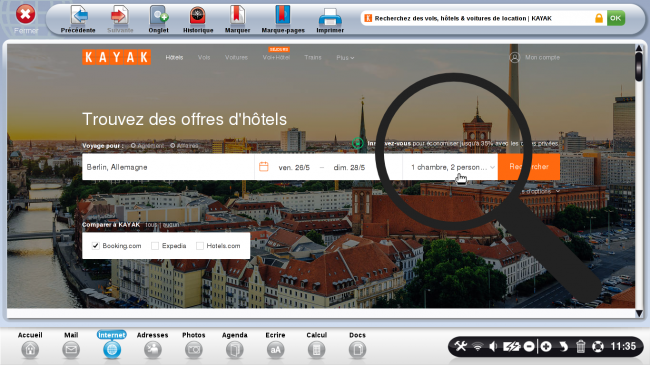Open the Agenda calendar app
Image resolution: width=650 pixels, height=365 pixels.
tap(235, 345)
